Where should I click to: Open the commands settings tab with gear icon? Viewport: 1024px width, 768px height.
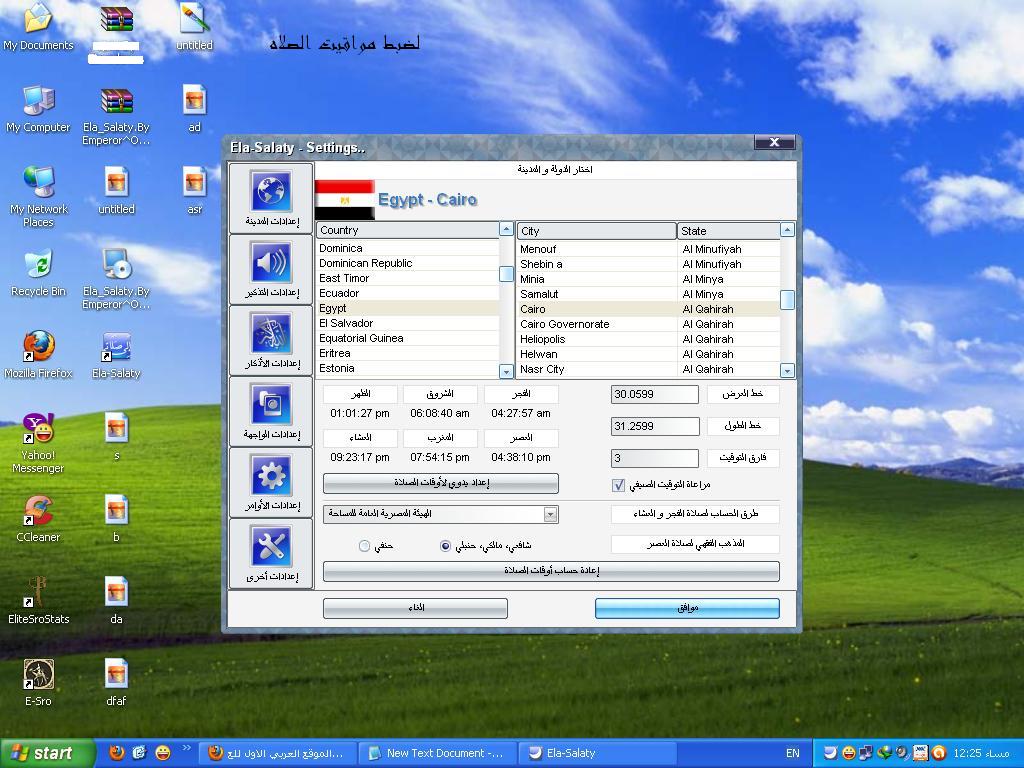[271, 483]
